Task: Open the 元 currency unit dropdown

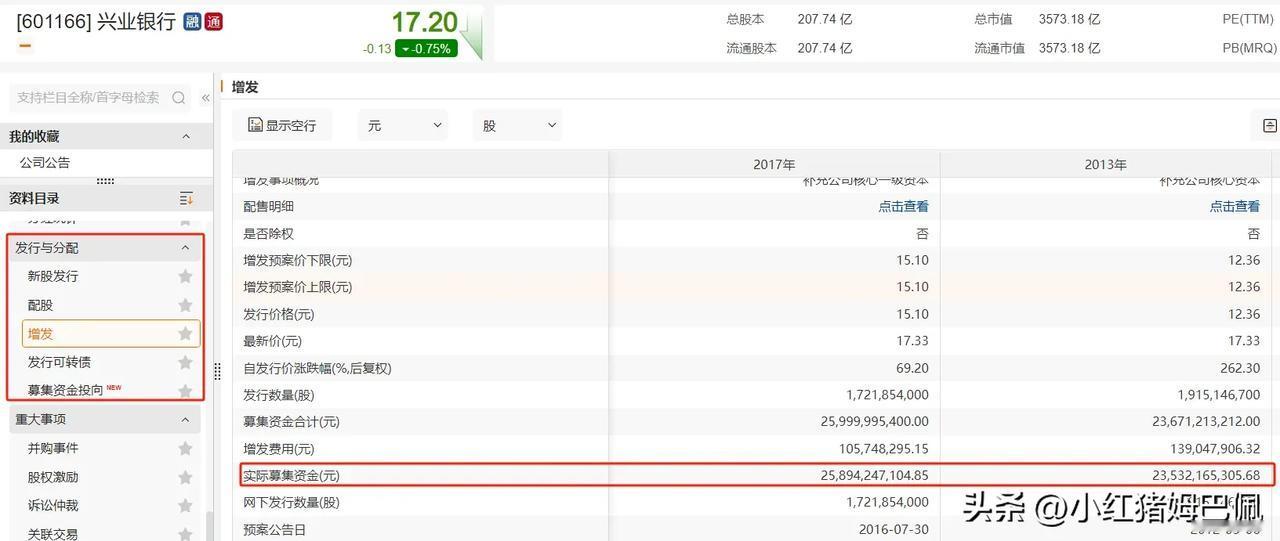Action: pos(403,125)
